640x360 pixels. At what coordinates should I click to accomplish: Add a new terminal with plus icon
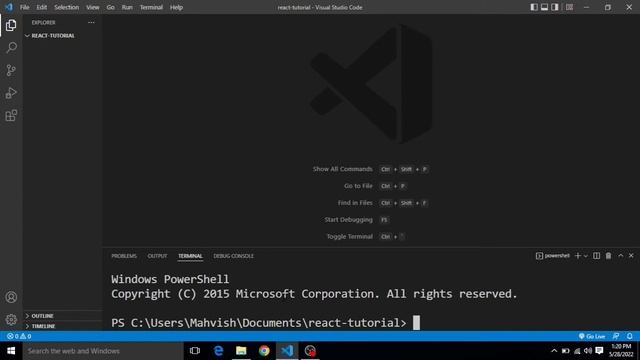coord(578,256)
